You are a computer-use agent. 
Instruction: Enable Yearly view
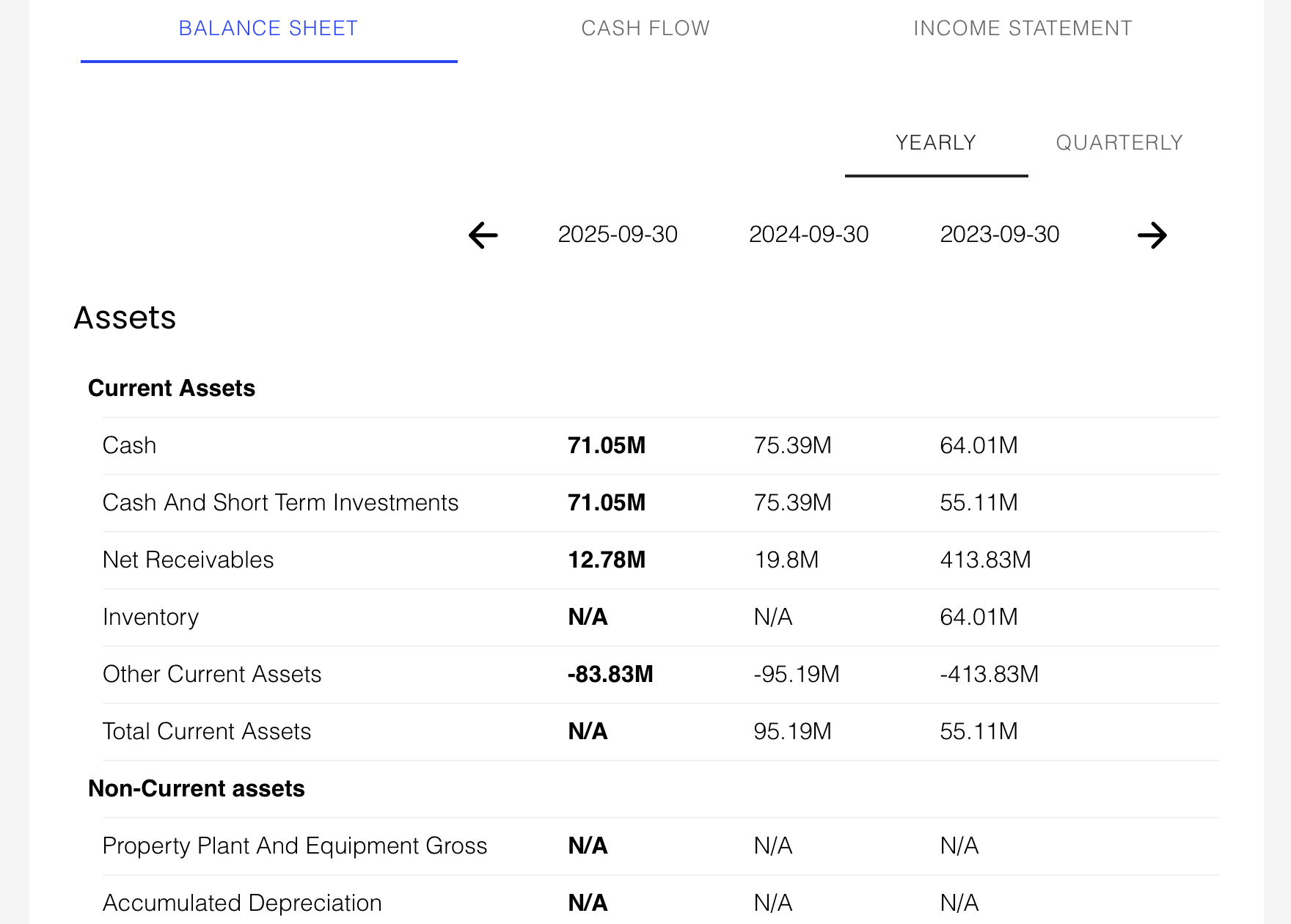pos(935,142)
